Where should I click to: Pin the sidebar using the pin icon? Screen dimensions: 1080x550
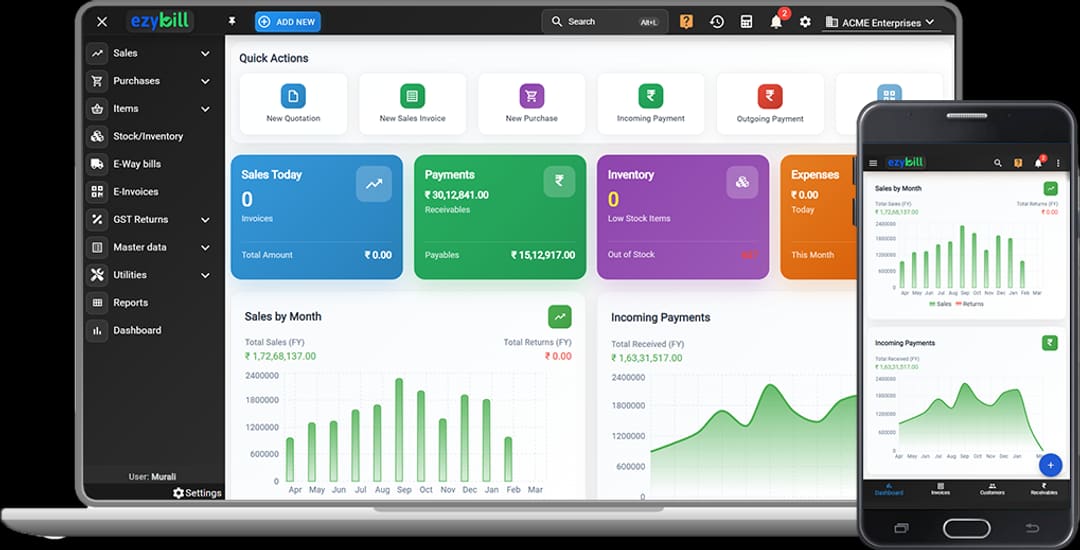pyautogui.click(x=232, y=21)
